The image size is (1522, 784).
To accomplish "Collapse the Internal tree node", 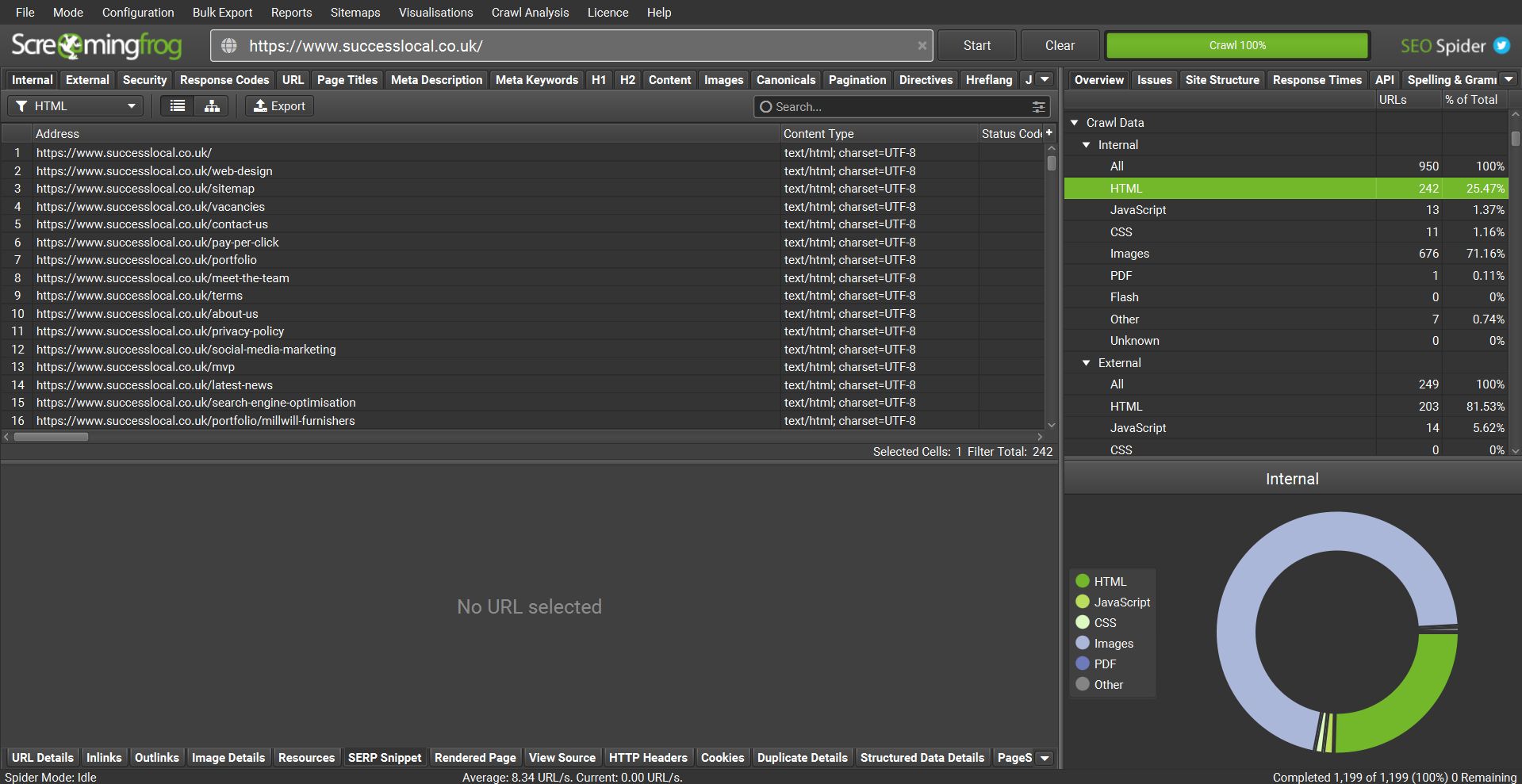I will (x=1087, y=145).
